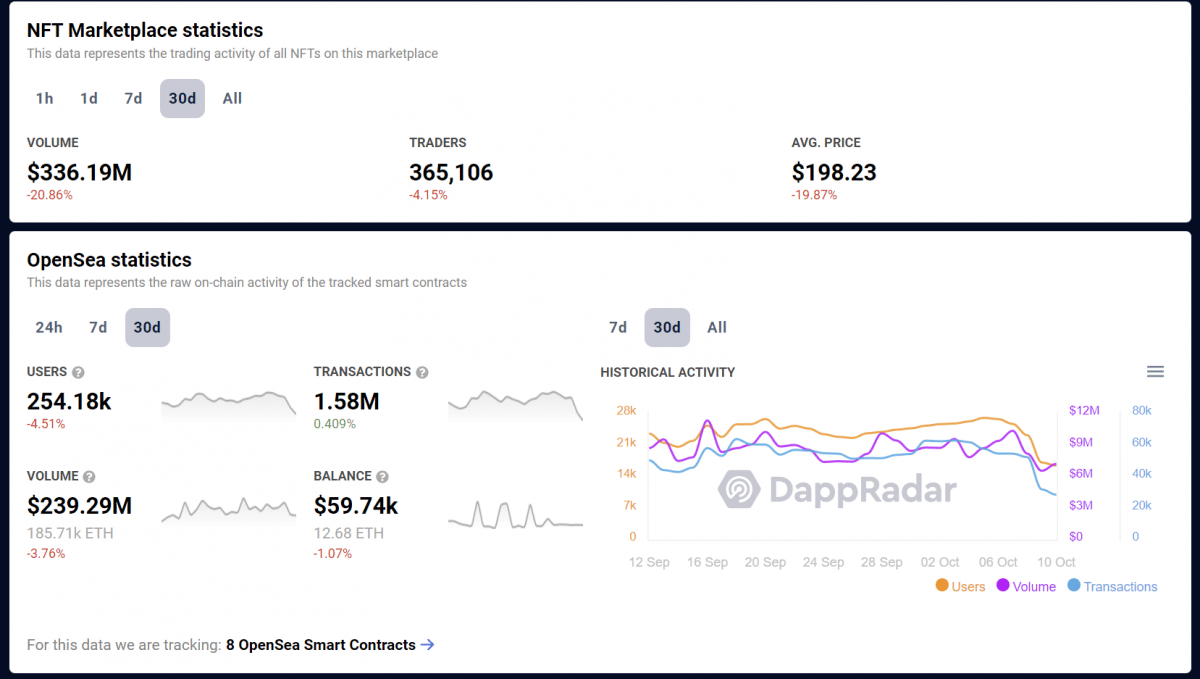
Task: Switch OpenSea statistics to 24h view
Action: point(49,327)
